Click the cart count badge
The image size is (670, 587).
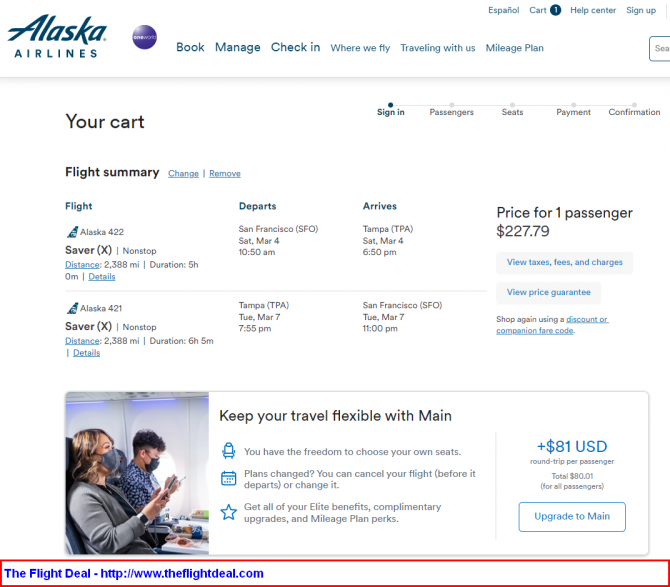pyautogui.click(x=555, y=10)
